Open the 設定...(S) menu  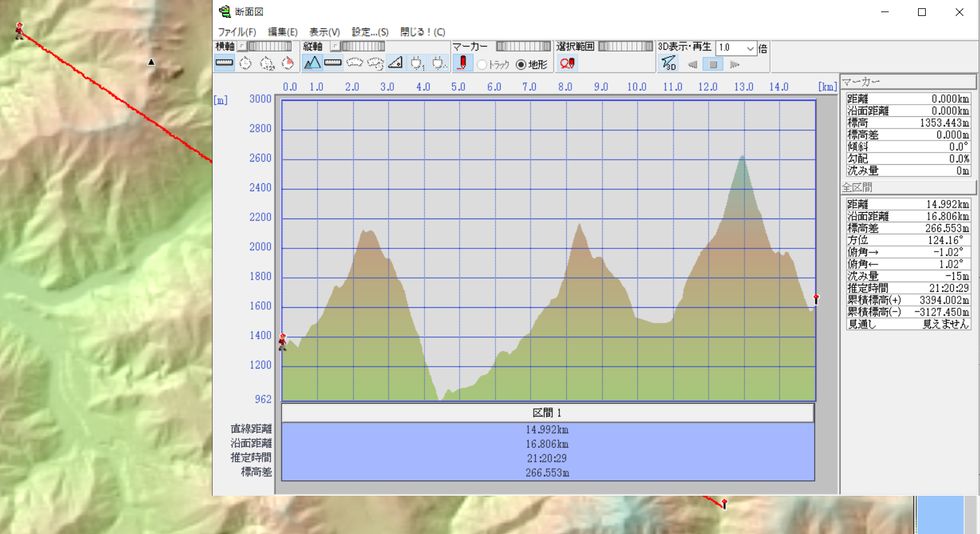(x=370, y=32)
